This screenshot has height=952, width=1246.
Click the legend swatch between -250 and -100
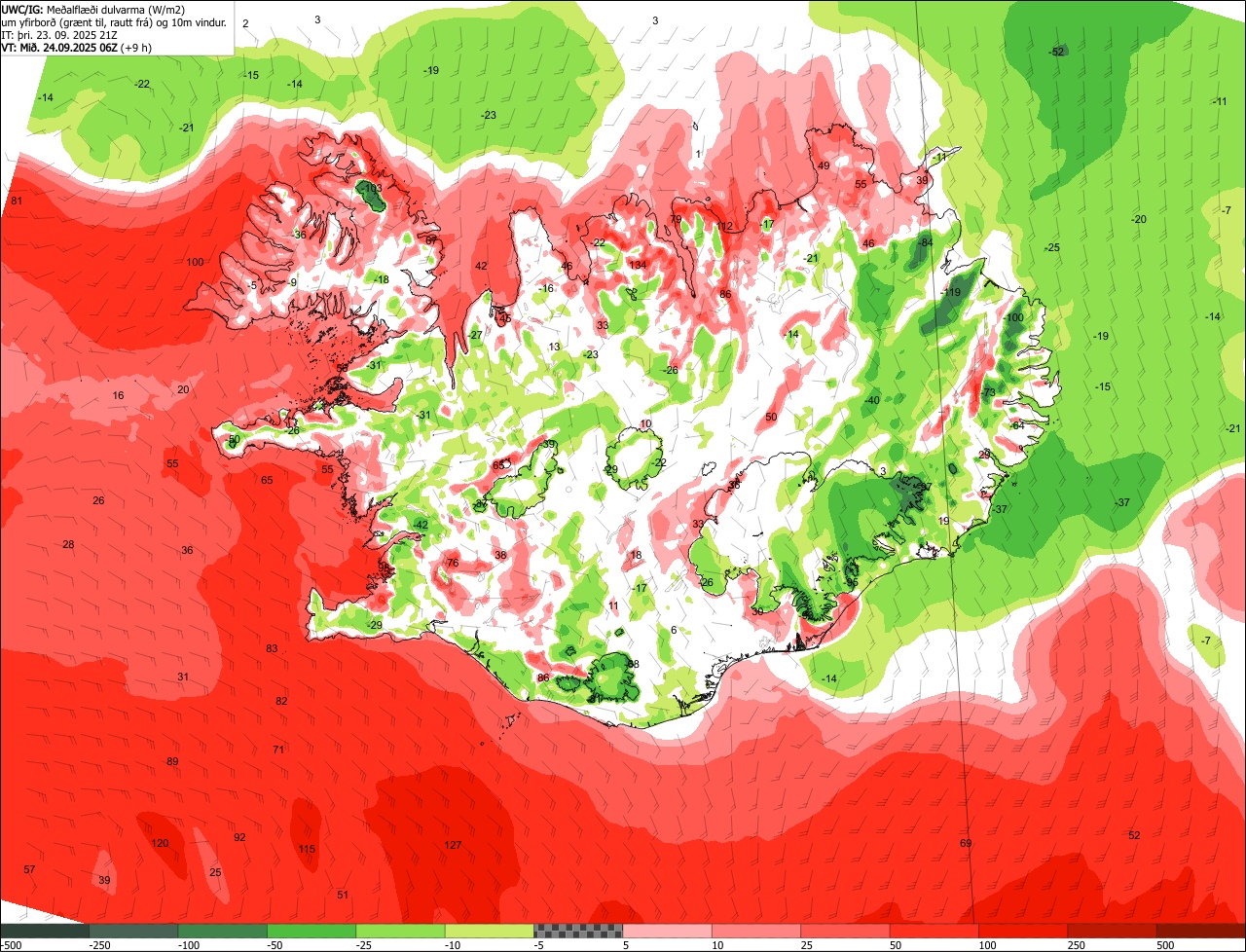[133, 931]
